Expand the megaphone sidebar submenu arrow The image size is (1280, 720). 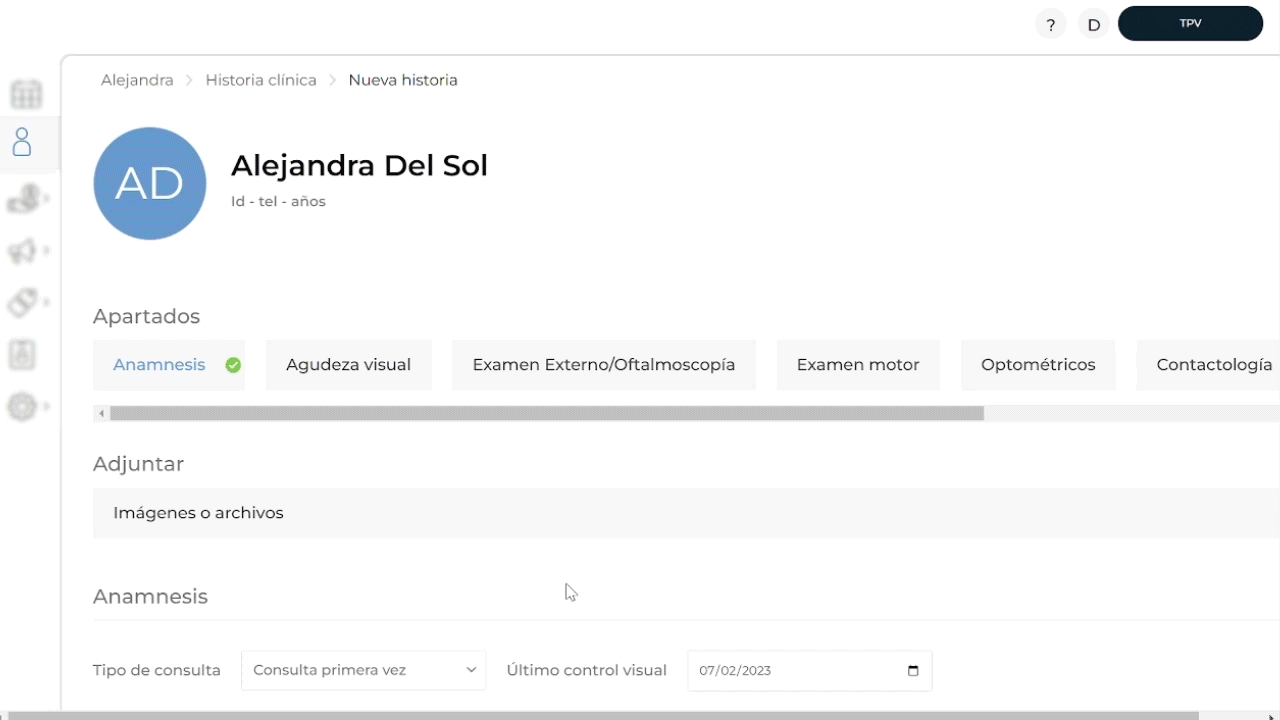click(46, 251)
